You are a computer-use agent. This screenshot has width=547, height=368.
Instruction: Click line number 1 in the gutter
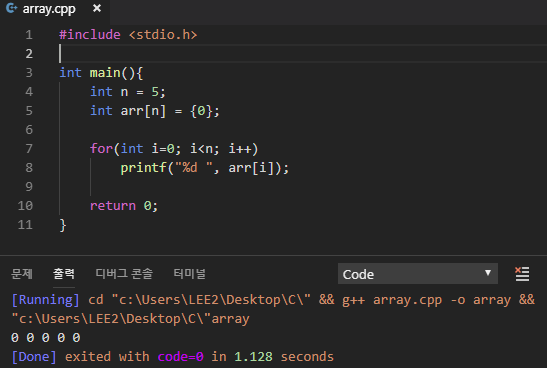(x=29, y=35)
